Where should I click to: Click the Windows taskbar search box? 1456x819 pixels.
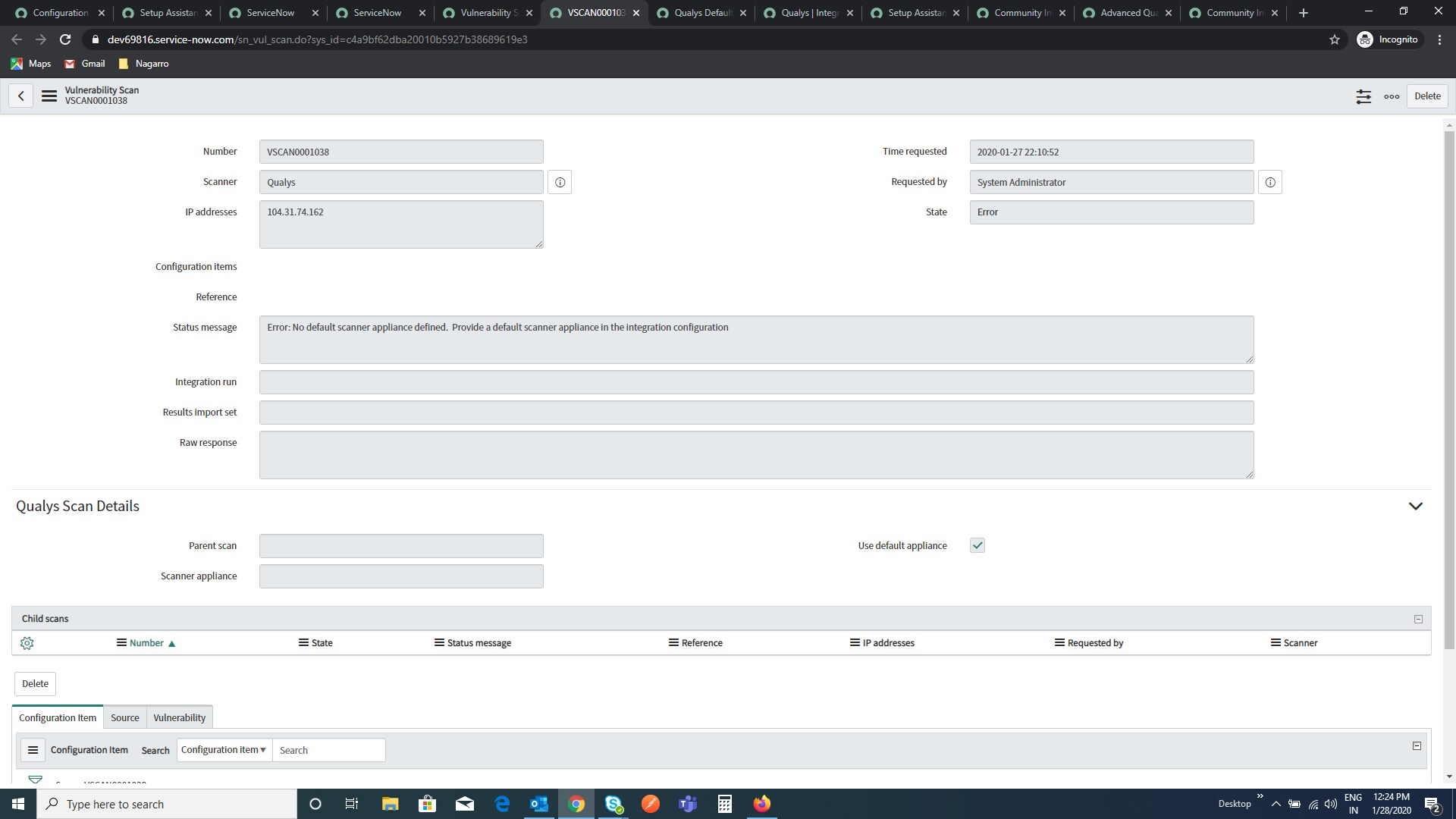[167, 804]
